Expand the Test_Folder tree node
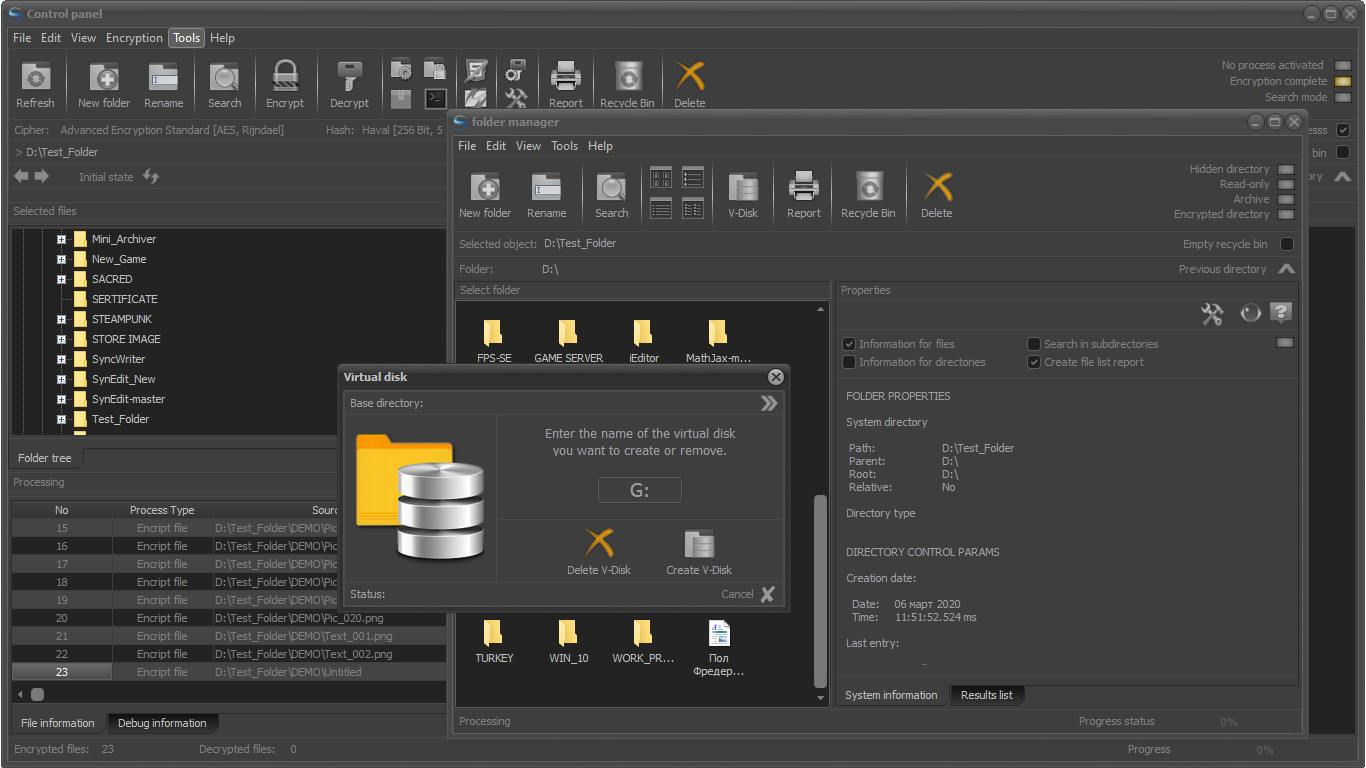Image resolution: width=1366 pixels, height=768 pixels. click(61, 419)
